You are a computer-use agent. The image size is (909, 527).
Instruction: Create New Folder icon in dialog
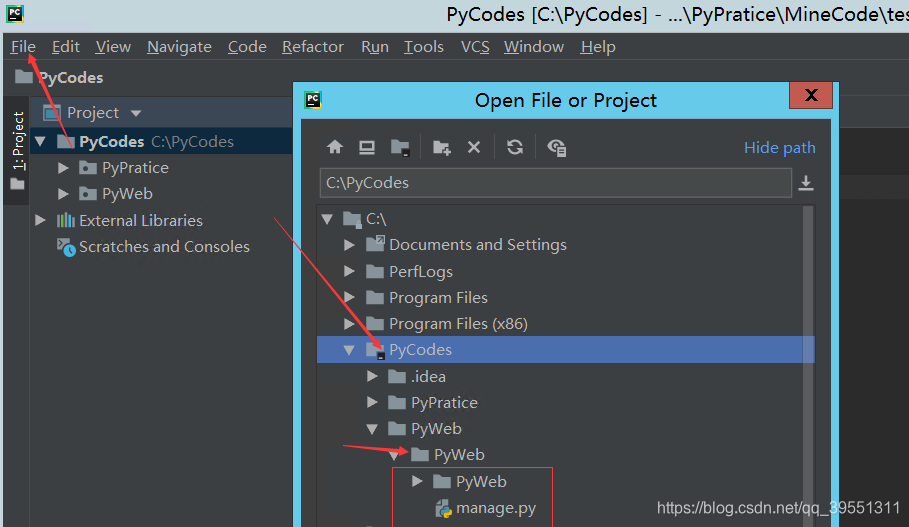442,148
